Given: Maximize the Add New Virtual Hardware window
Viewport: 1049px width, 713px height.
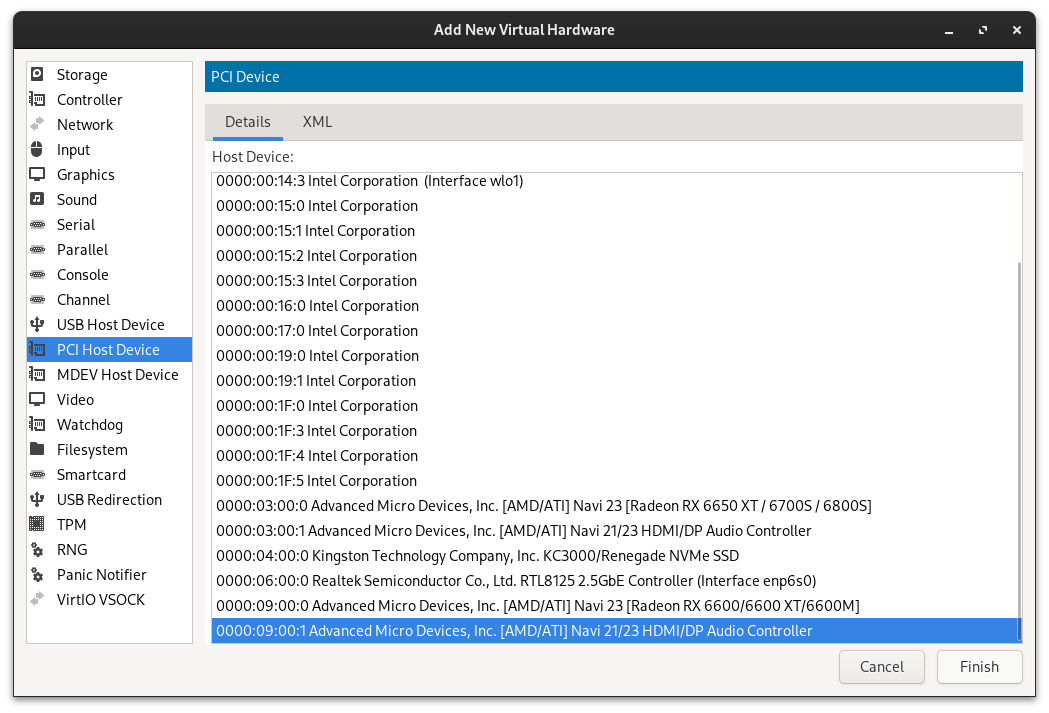Looking at the screenshot, I should coord(983,30).
